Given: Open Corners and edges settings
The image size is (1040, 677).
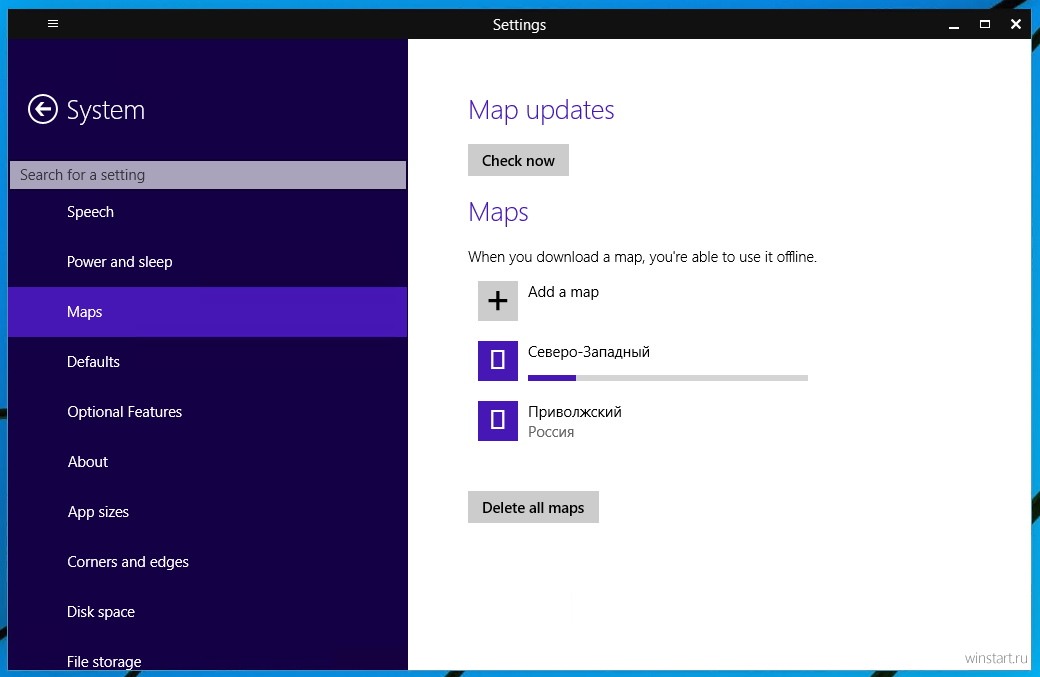Looking at the screenshot, I should [208, 562].
